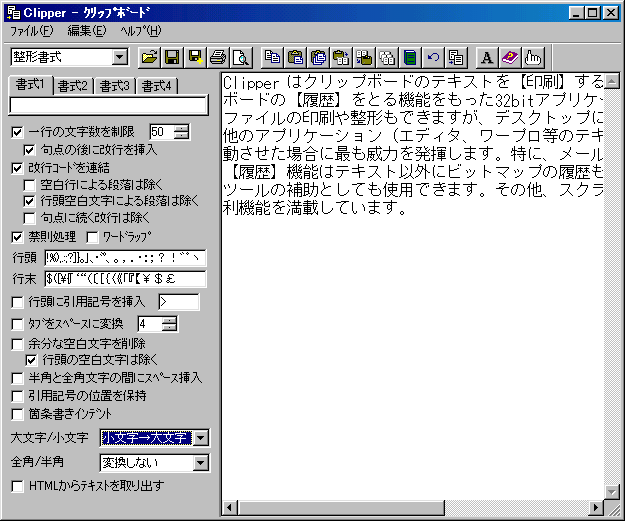The height and width of the screenshot is (521, 625).
Task: Click the main text area showing Clipper description
Action: [x=413, y=285]
